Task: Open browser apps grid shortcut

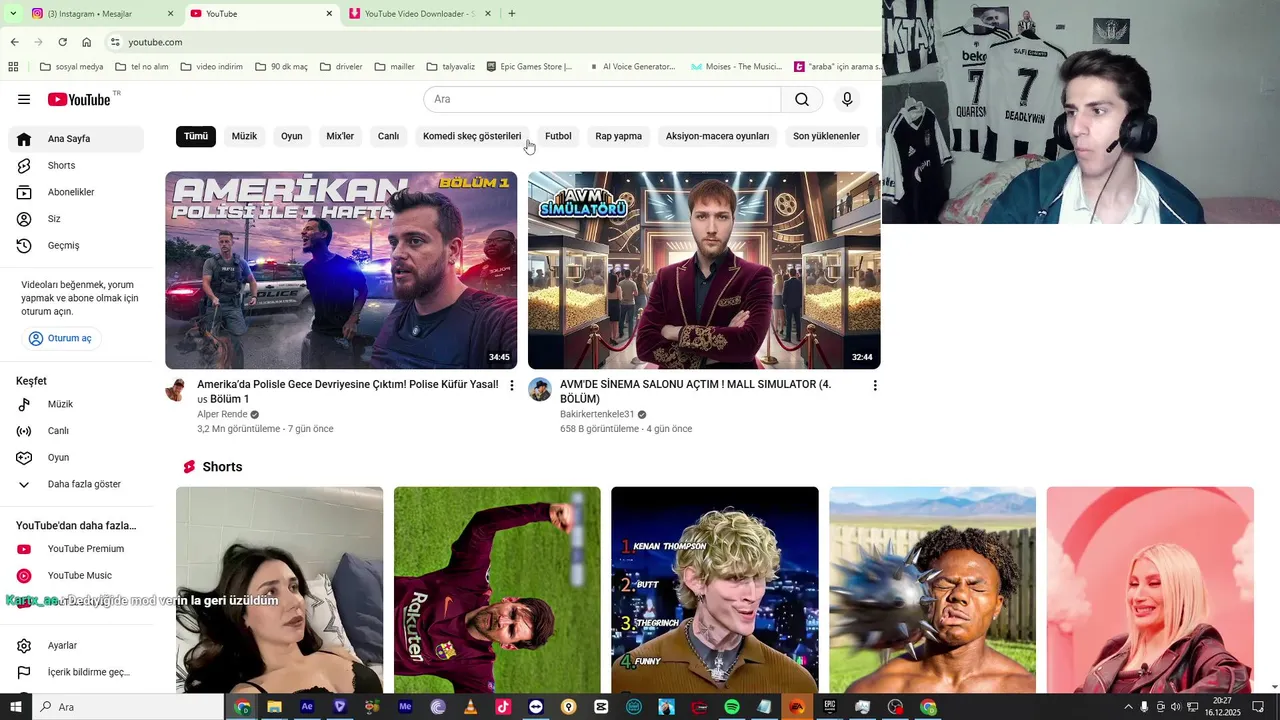Action: (x=13, y=67)
